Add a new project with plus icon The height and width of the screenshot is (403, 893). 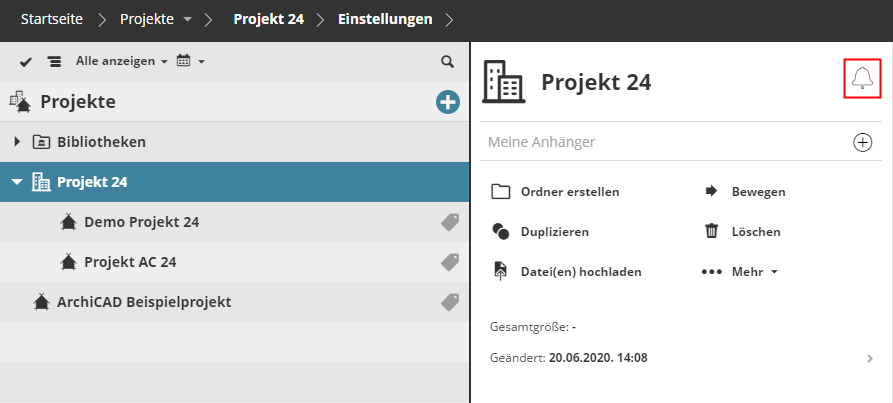click(447, 101)
